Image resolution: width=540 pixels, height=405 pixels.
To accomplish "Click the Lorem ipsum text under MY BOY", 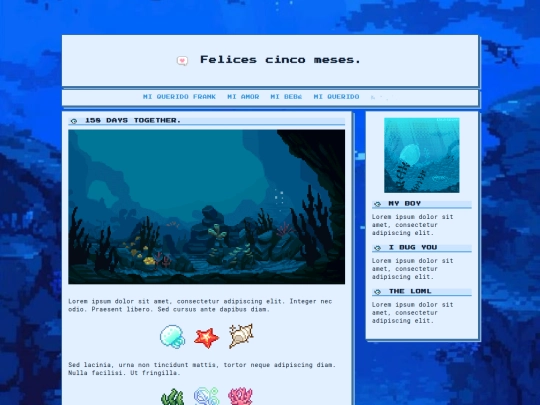I will pyautogui.click(x=413, y=225).
